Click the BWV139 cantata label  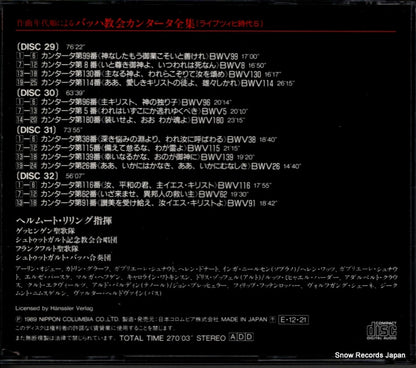[217, 157]
